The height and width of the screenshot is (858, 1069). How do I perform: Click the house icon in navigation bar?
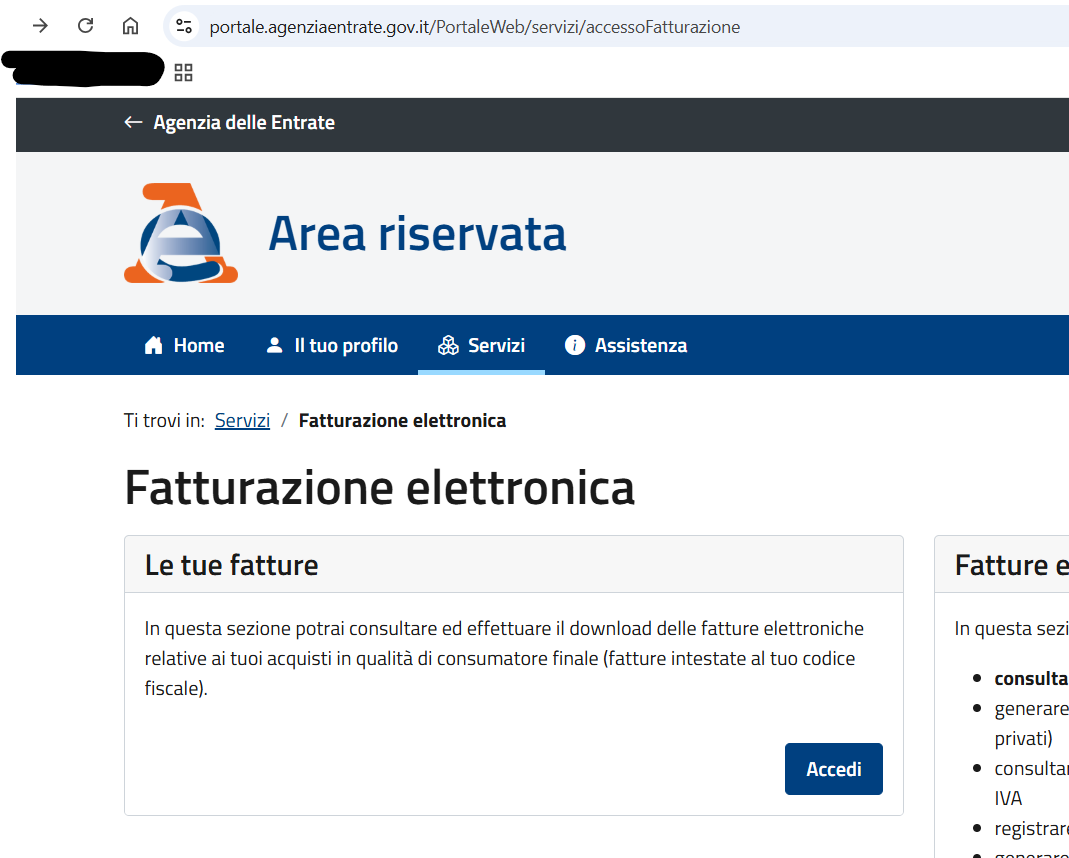[153, 345]
